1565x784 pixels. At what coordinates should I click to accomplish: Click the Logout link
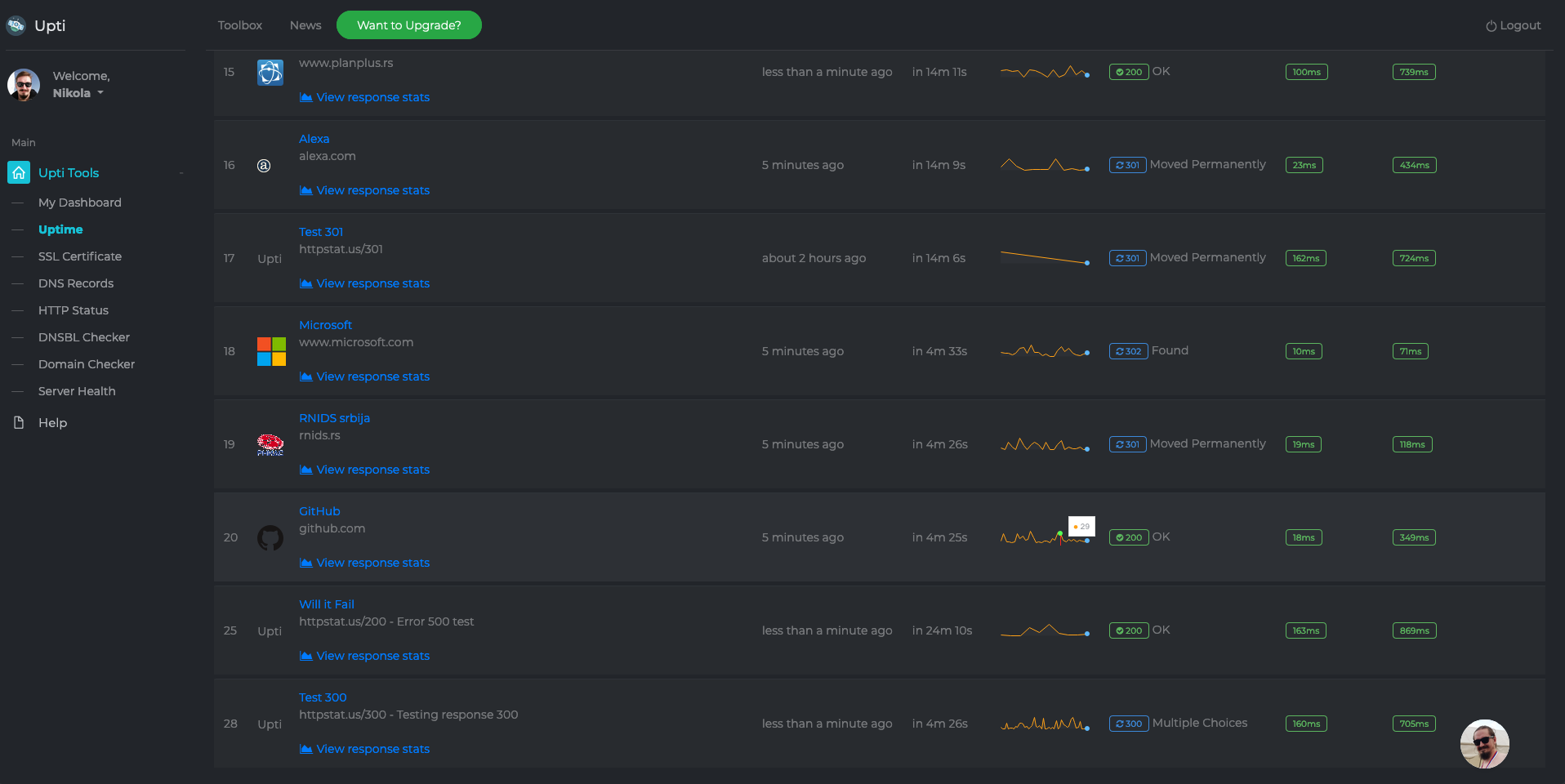pyautogui.click(x=1513, y=25)
